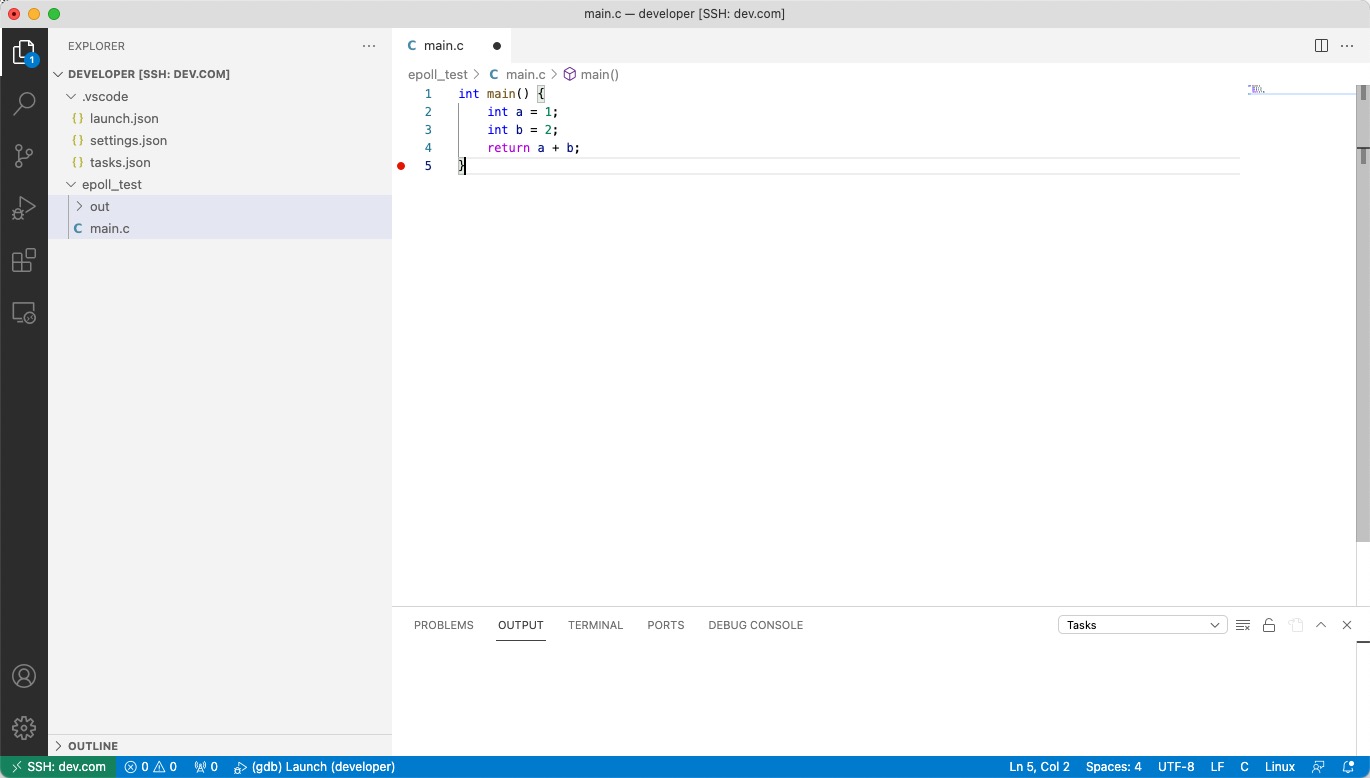Switch to the TERMINAL tab
1370x778 pixels.
(x=595, y=625)
